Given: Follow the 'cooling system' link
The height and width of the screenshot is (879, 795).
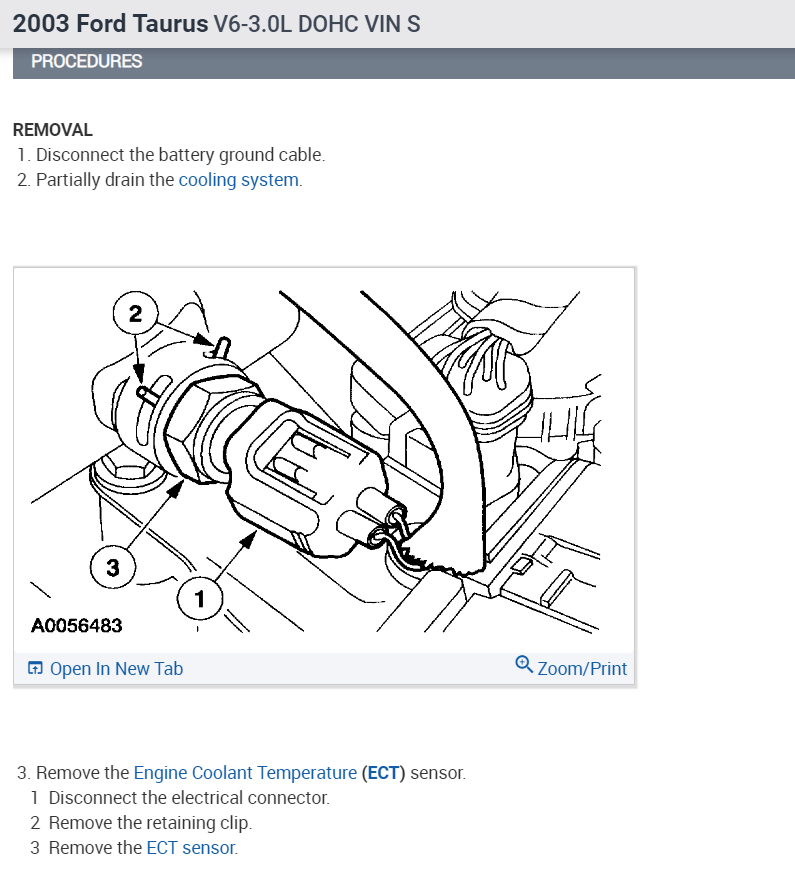Looking at the screenshot, I should click(238, 180).
